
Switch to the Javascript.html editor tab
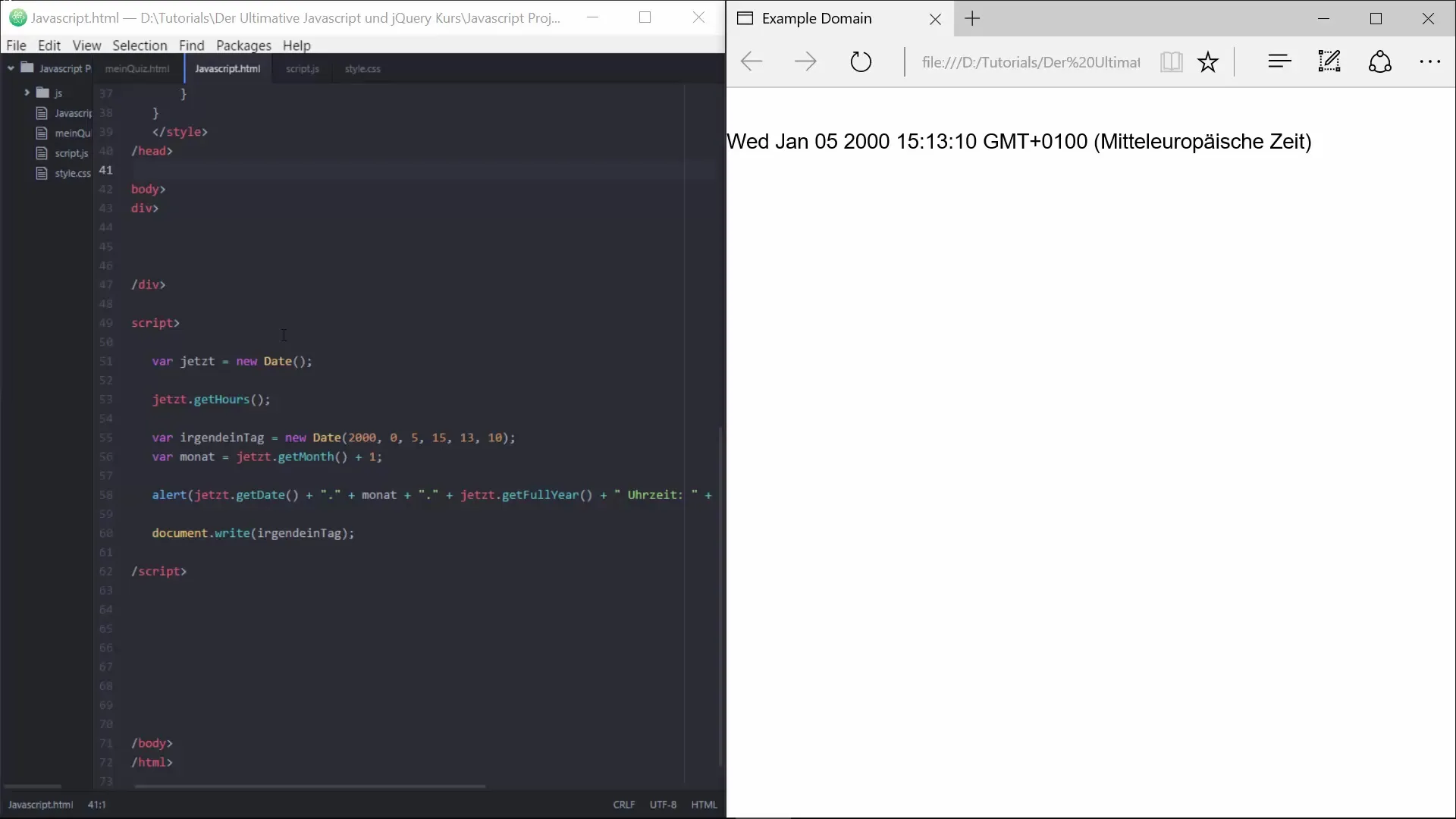pyautogui.click(x=227, y=68)
